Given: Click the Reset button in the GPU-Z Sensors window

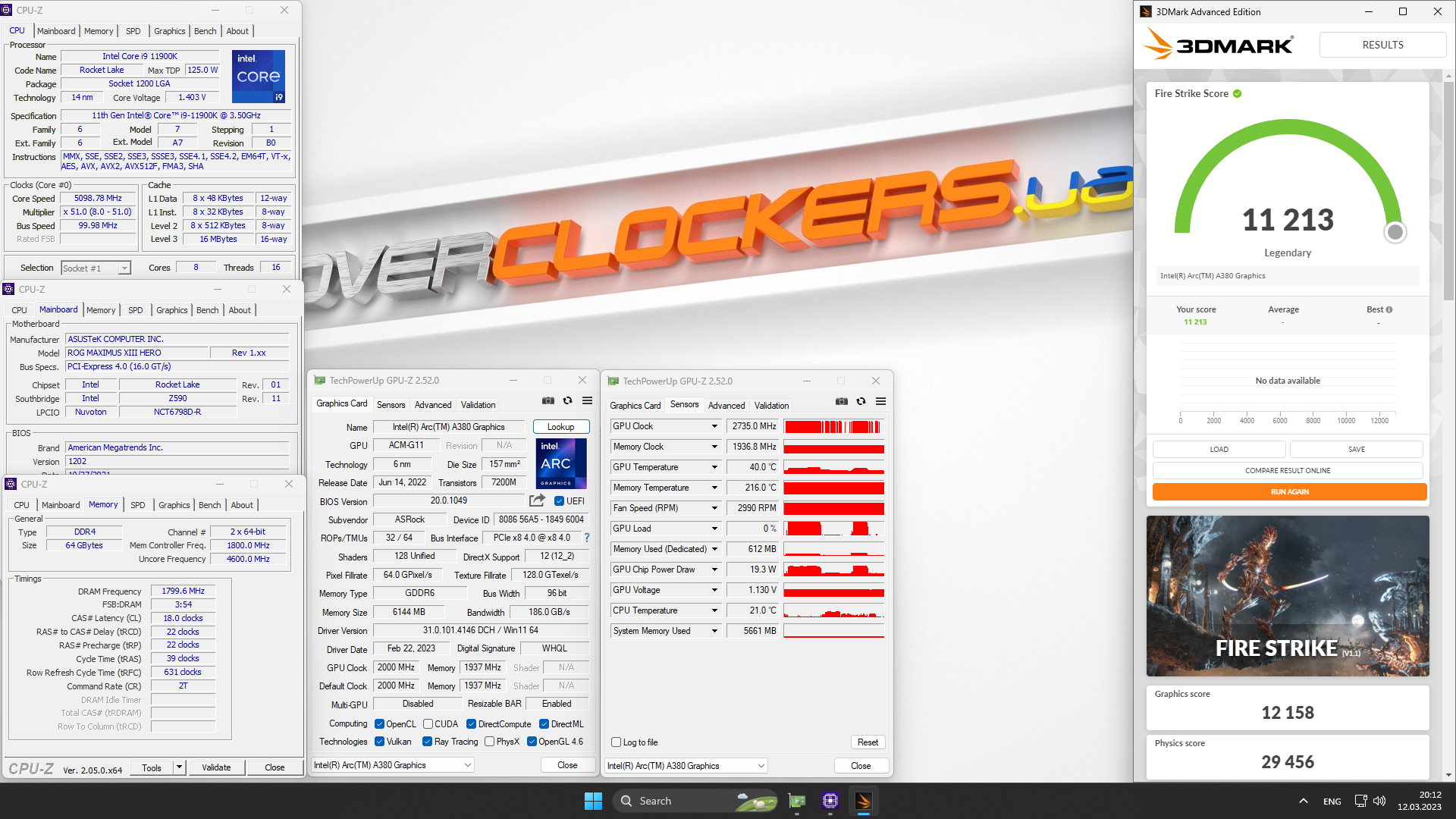Looking at the screenshot, I should 868,742.
